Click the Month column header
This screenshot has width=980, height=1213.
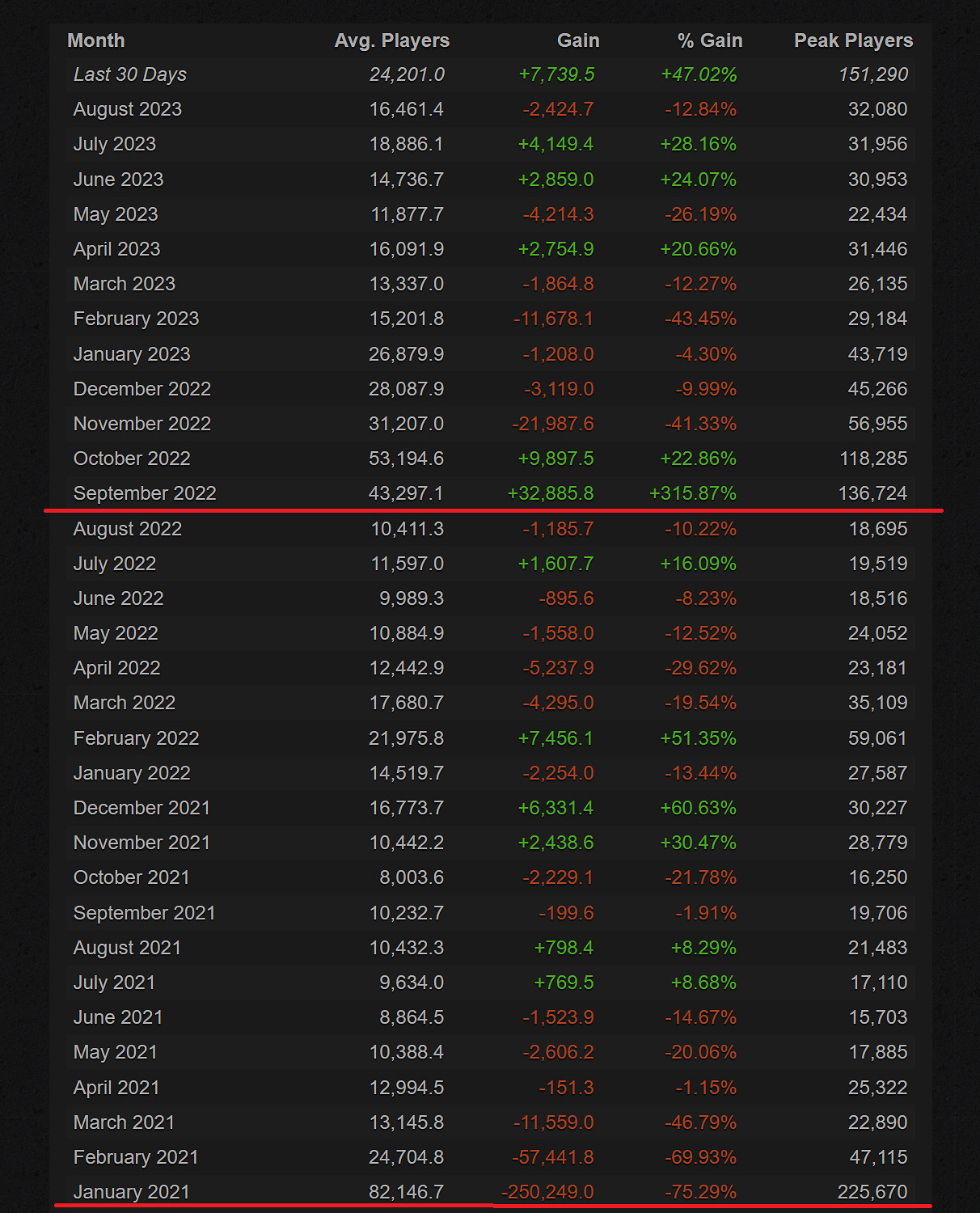click(96, 40)
